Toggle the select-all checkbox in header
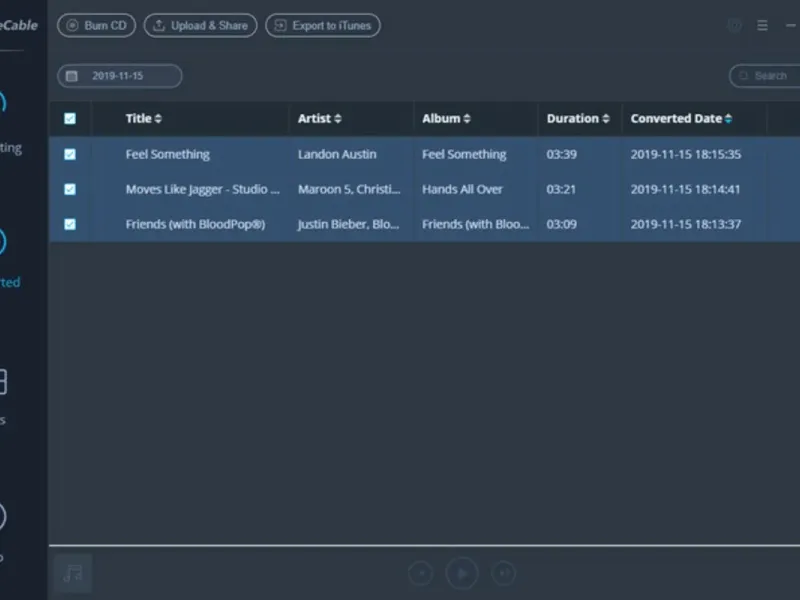 70,119
